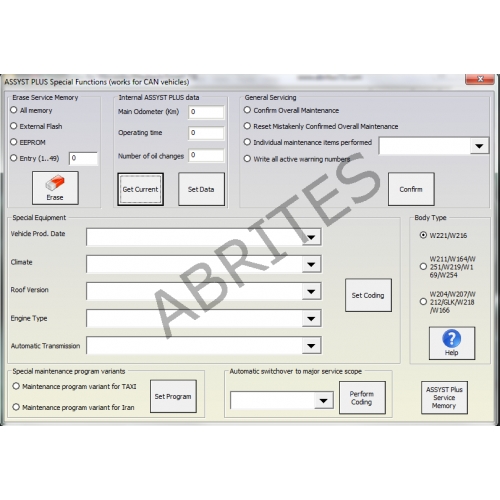
Task: Open the Climate dropdown list
Action: tap(311, 264)
